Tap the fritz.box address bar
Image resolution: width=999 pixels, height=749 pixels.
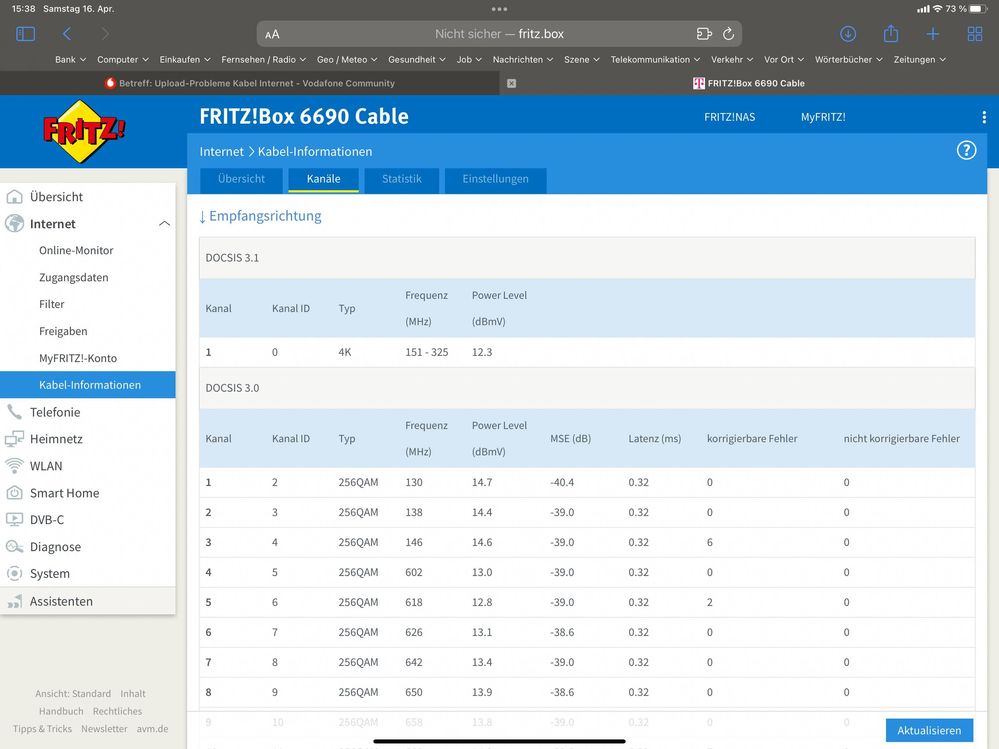click(499, 34)
